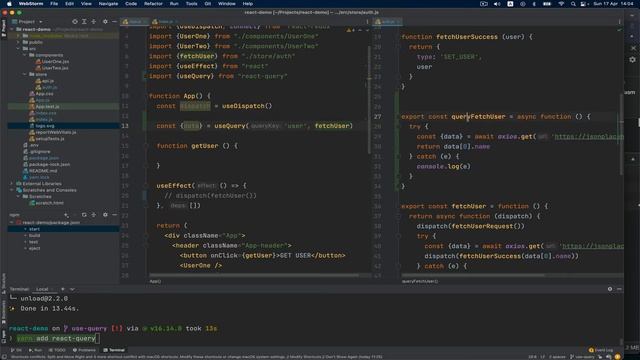
Task: Click the locate/select opened file icon in Project panel
Action: 75,21
